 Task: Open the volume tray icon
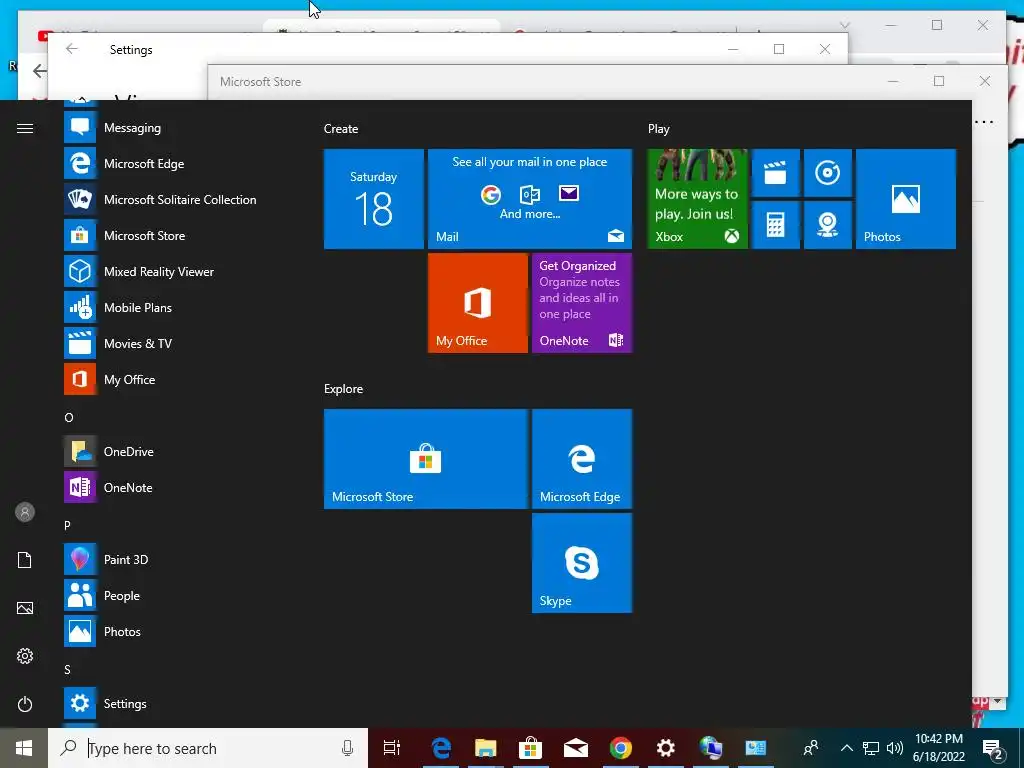point(895,748)
